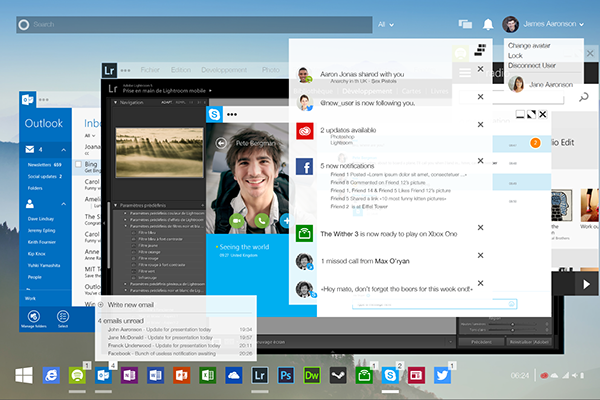This screenshot has width=600, height=400.
Task: Click Write new email in Outlook popup
Action: click(130, 305)
